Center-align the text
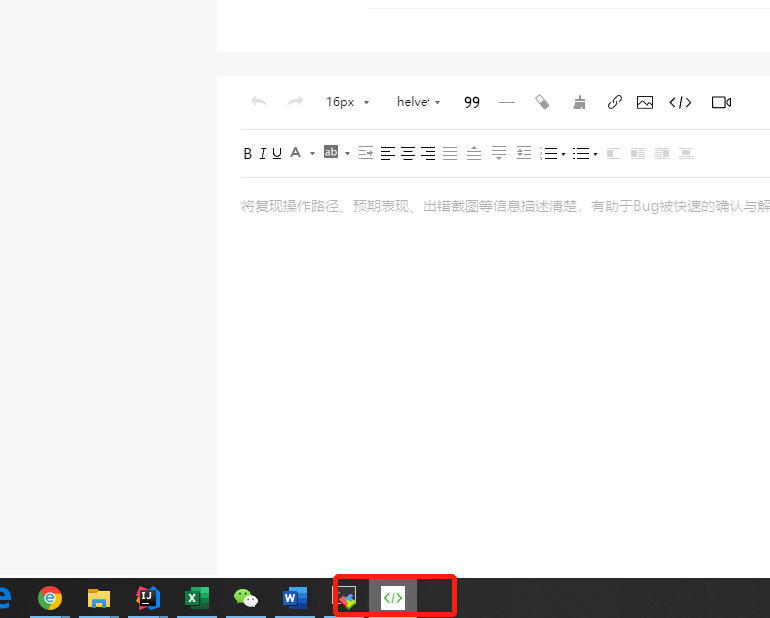The width and height of the screenshot is (770, 618). 408,153
